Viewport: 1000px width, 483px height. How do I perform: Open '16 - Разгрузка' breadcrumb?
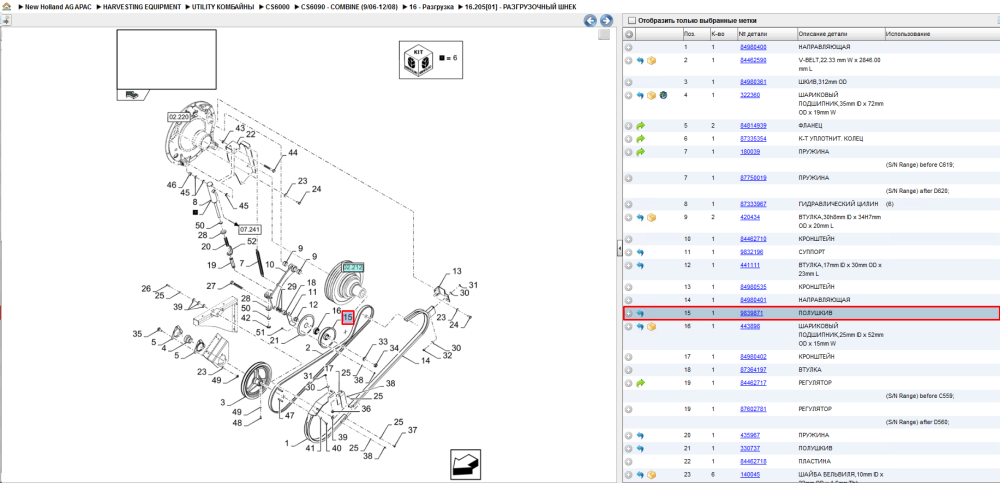click(431, 7)
